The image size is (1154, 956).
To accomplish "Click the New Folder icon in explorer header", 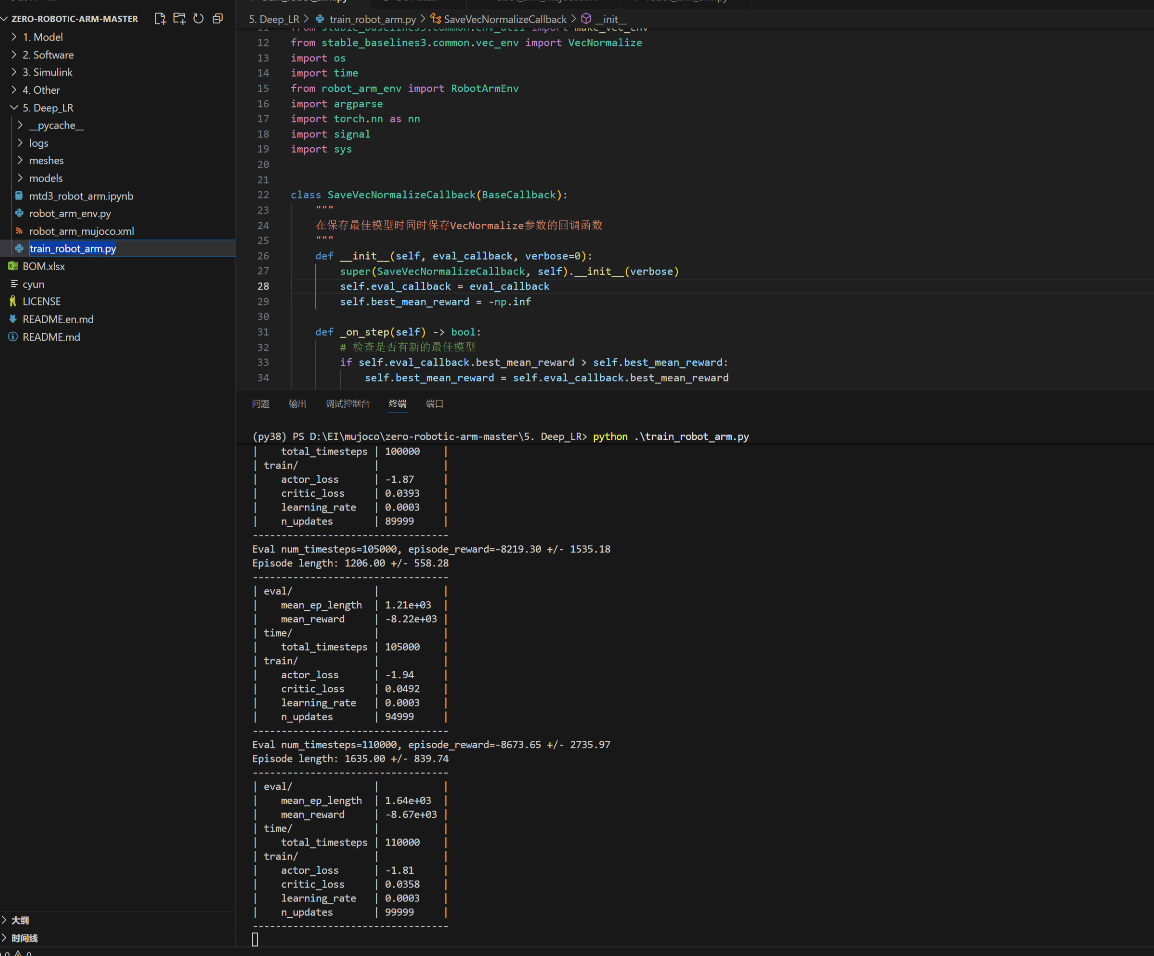I will click(179, 18).
